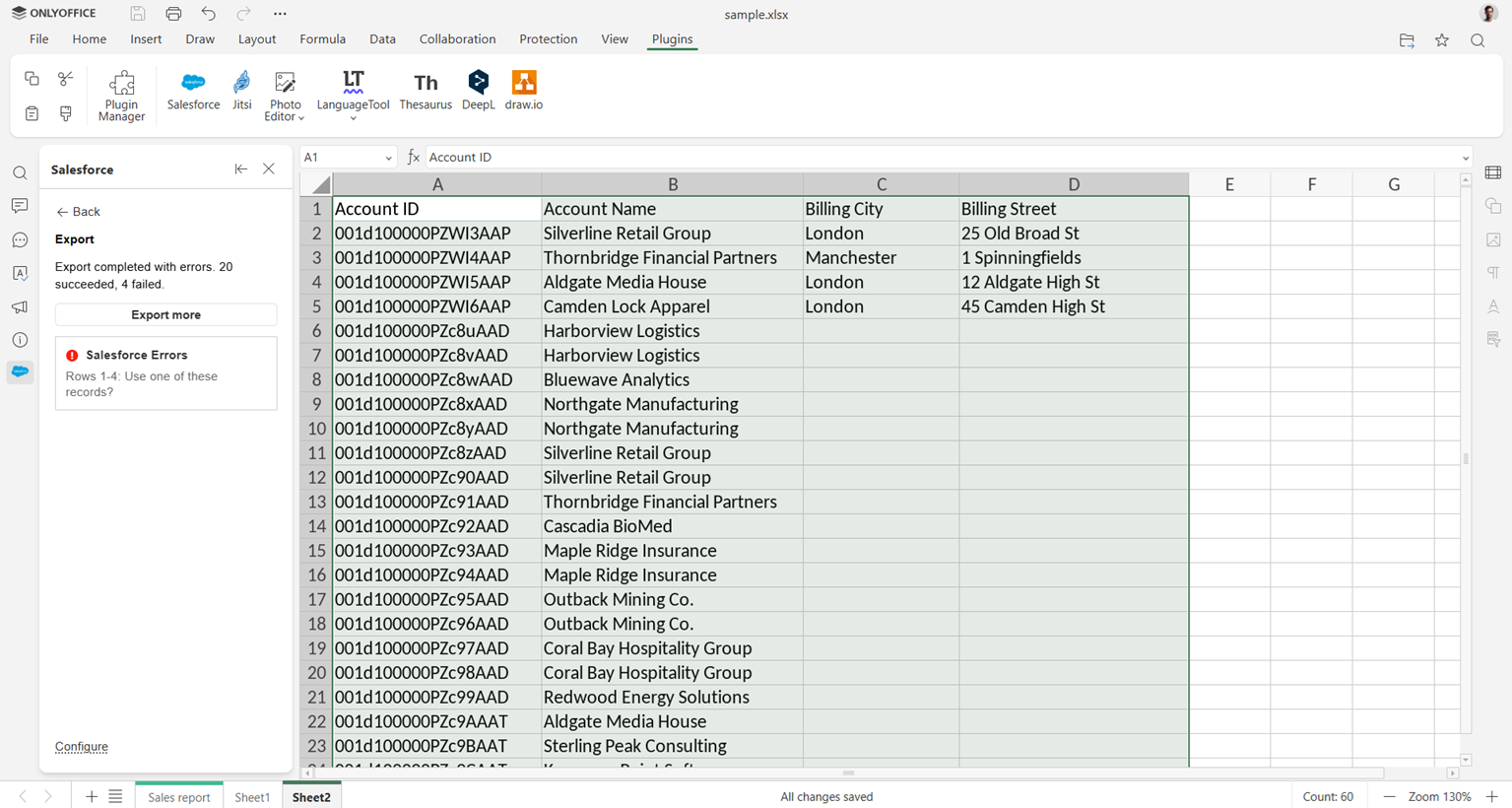This screenshot has height=808, width=1512.
Task: Click the formula bar input field
Action: tap(941, 158)
